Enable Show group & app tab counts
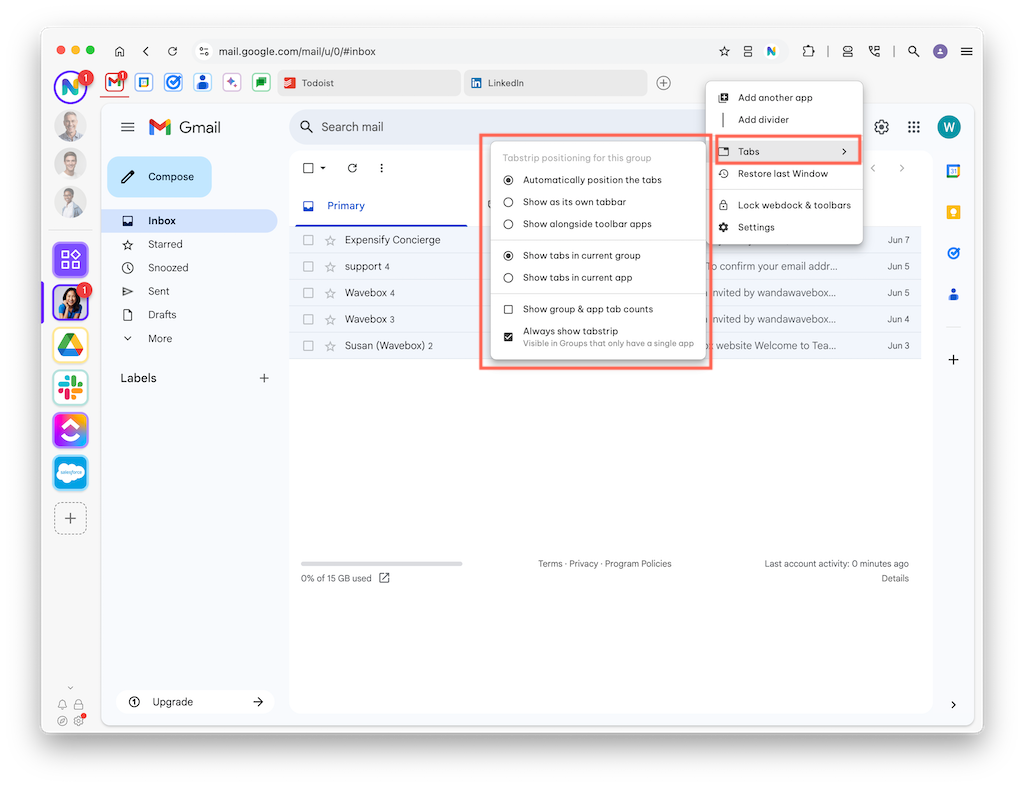This screenshot has height=787, width=1024. [x=579, y=309]
